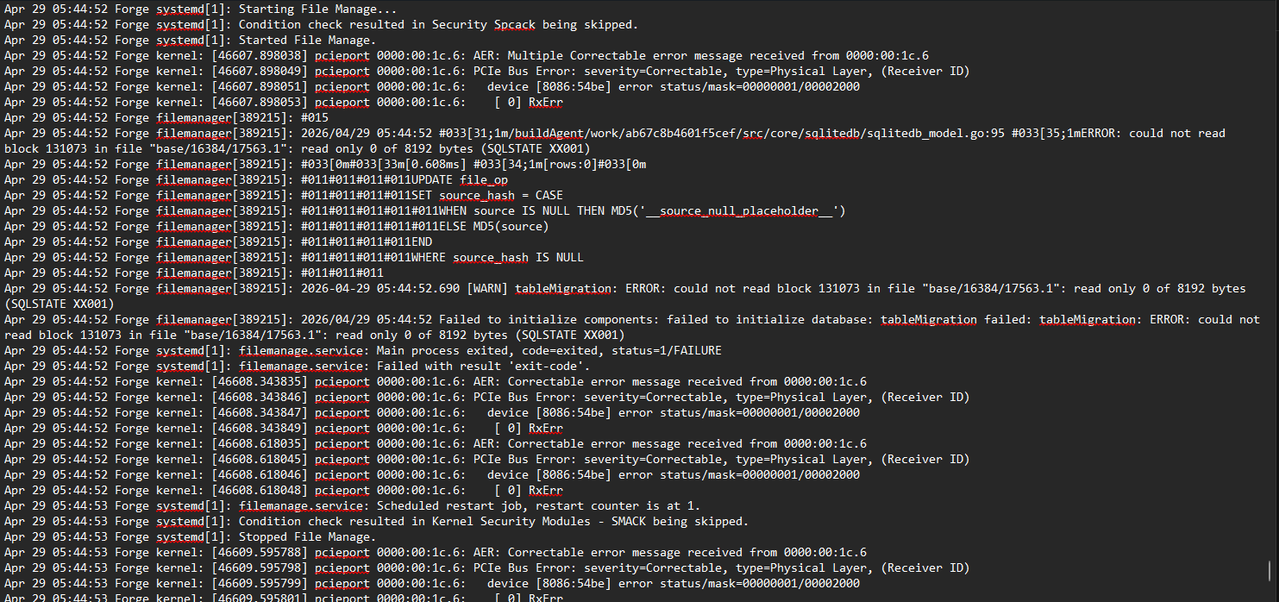Click kernel timestamp [46608.618045]

coord(260,459)
